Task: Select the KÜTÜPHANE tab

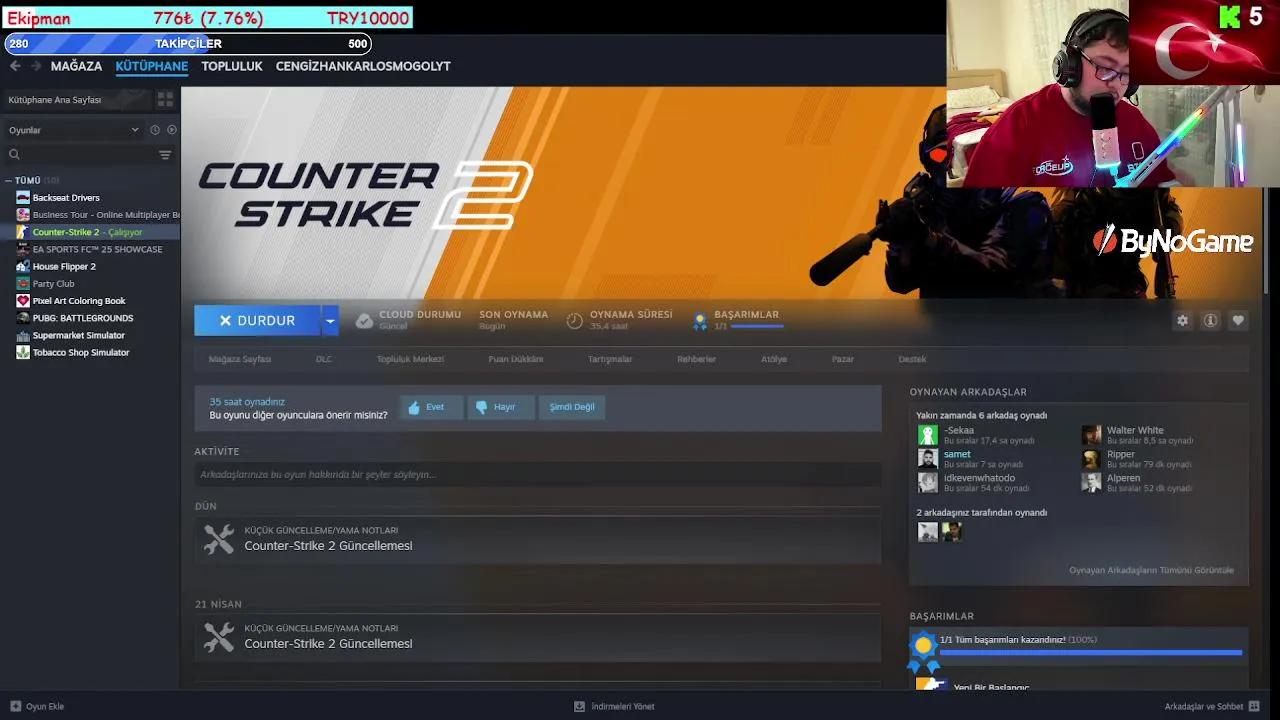Action: 152,66
